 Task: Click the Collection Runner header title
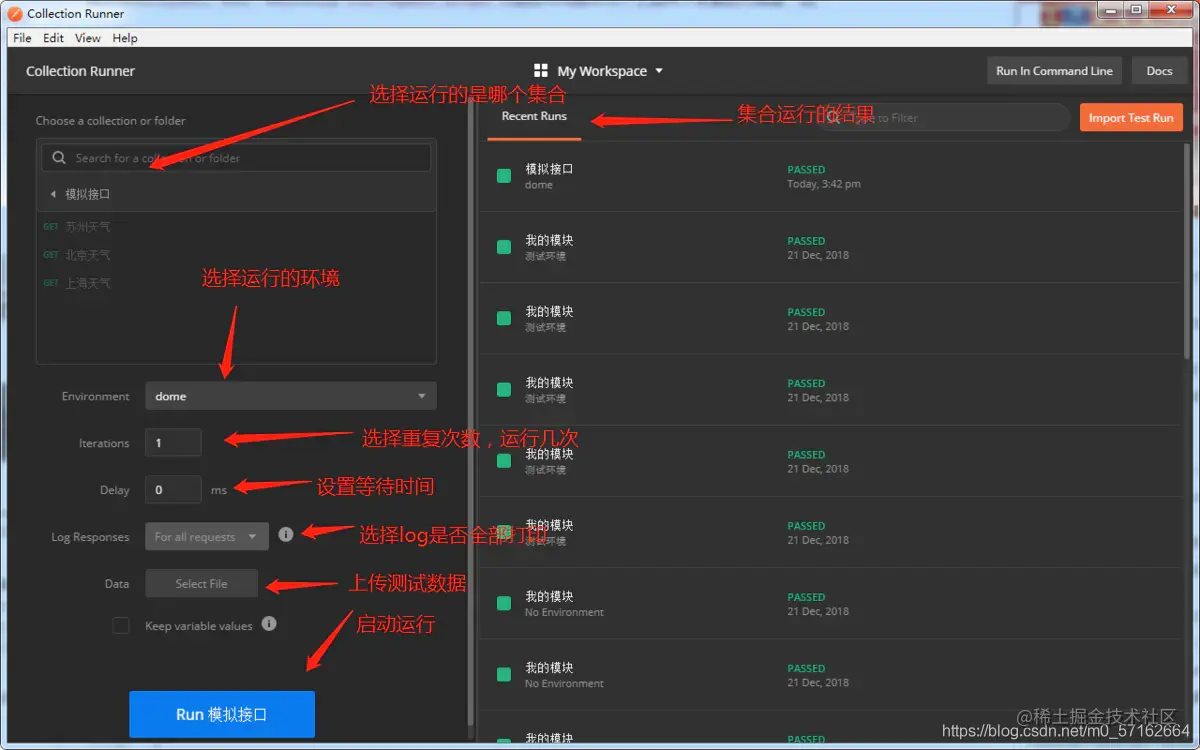point(80,71)
